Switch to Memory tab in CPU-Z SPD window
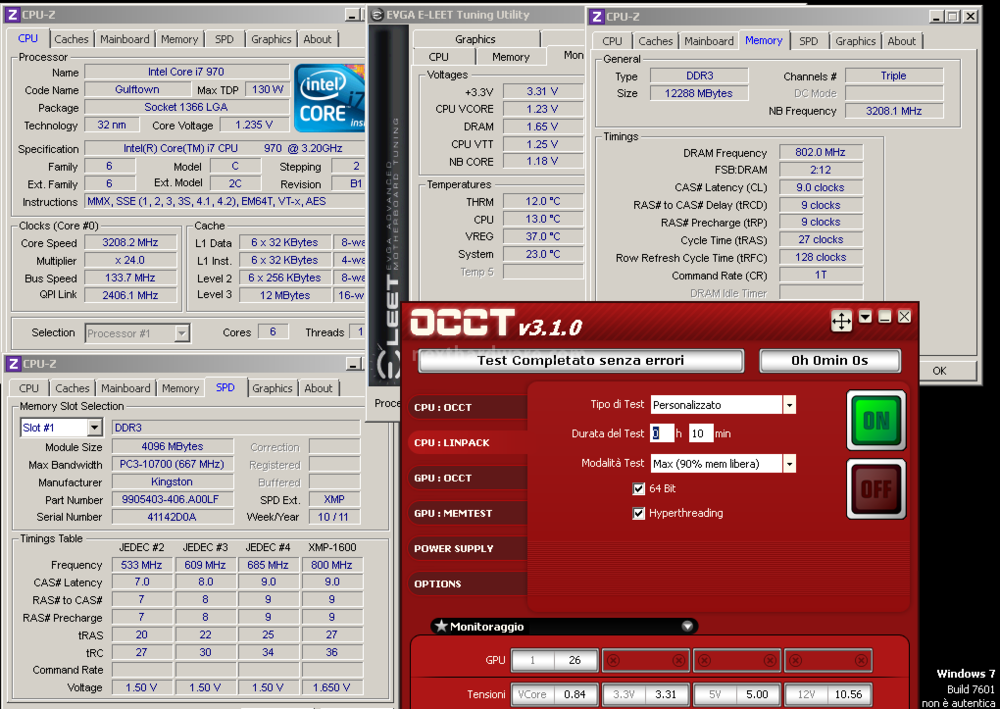Screen dimensions: 1000x709 point(180,388)
